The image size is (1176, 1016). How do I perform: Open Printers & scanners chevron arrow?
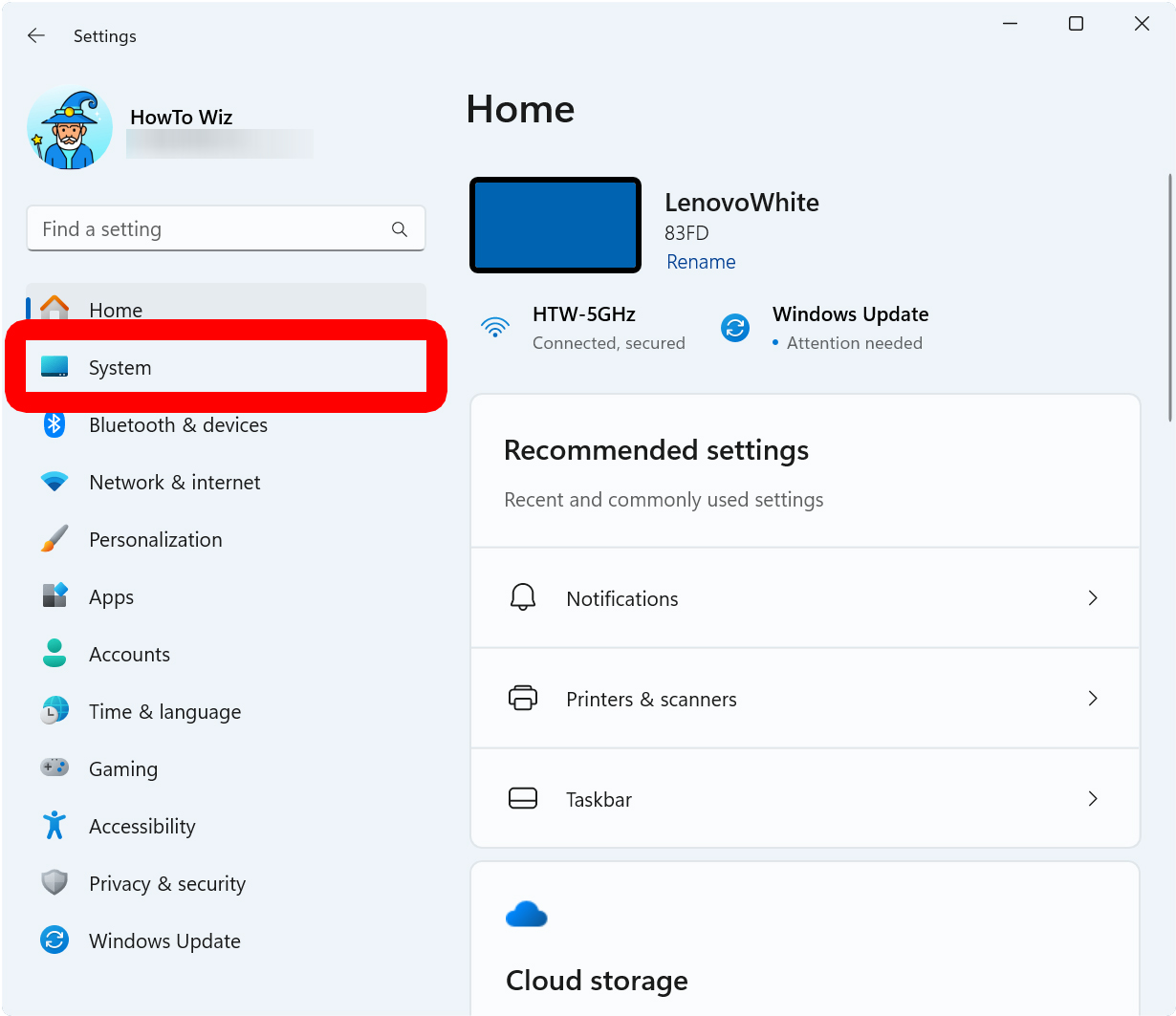click(1093, 699)
